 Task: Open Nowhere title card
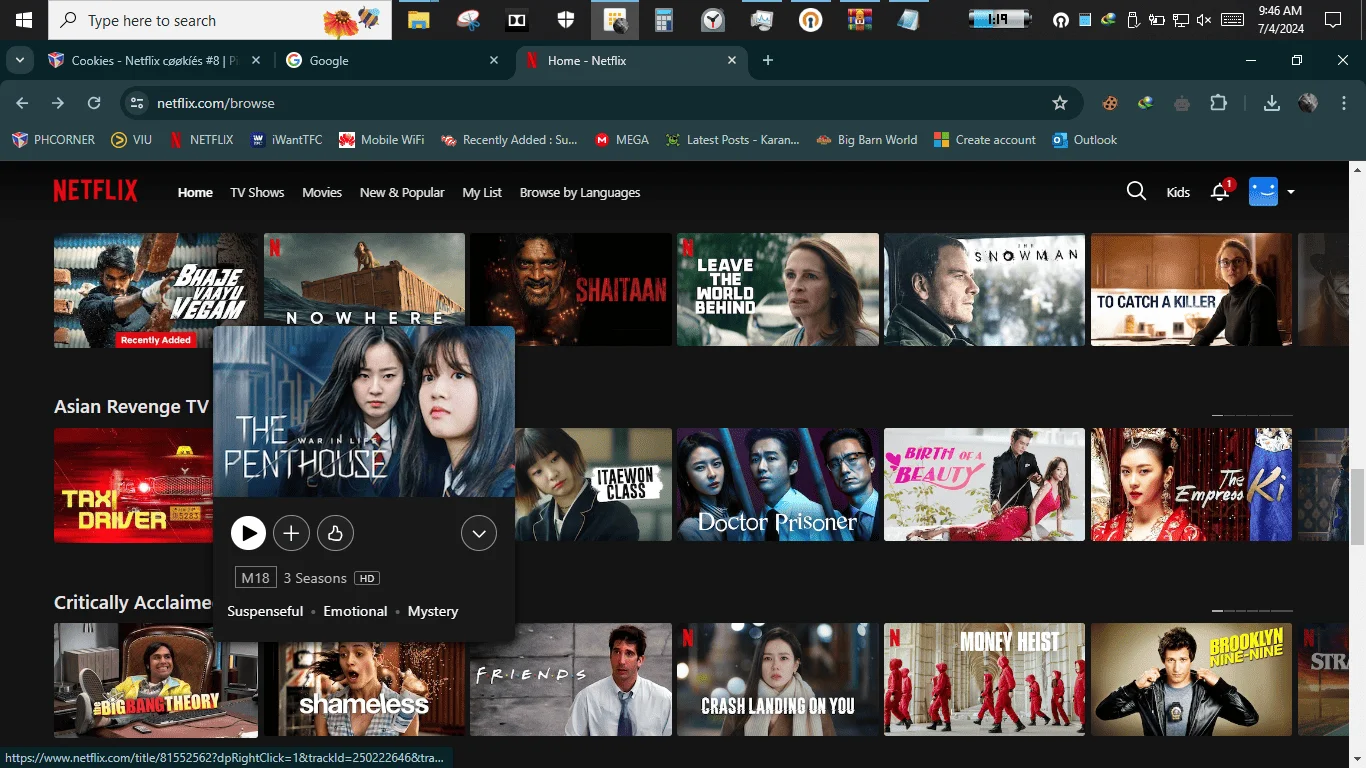coord(364,280)
